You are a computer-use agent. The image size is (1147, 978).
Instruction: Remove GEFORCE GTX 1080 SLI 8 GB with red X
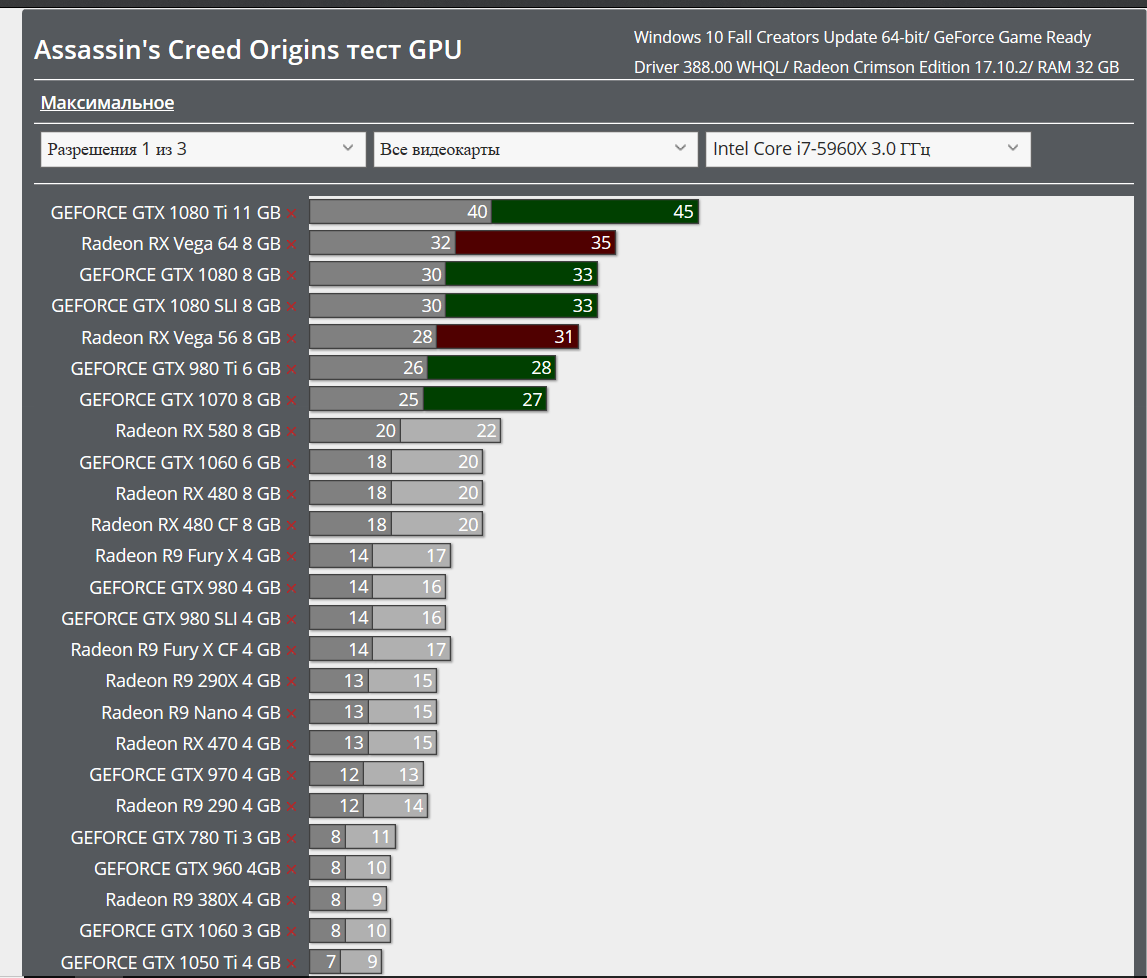click(x=292, y=306)
